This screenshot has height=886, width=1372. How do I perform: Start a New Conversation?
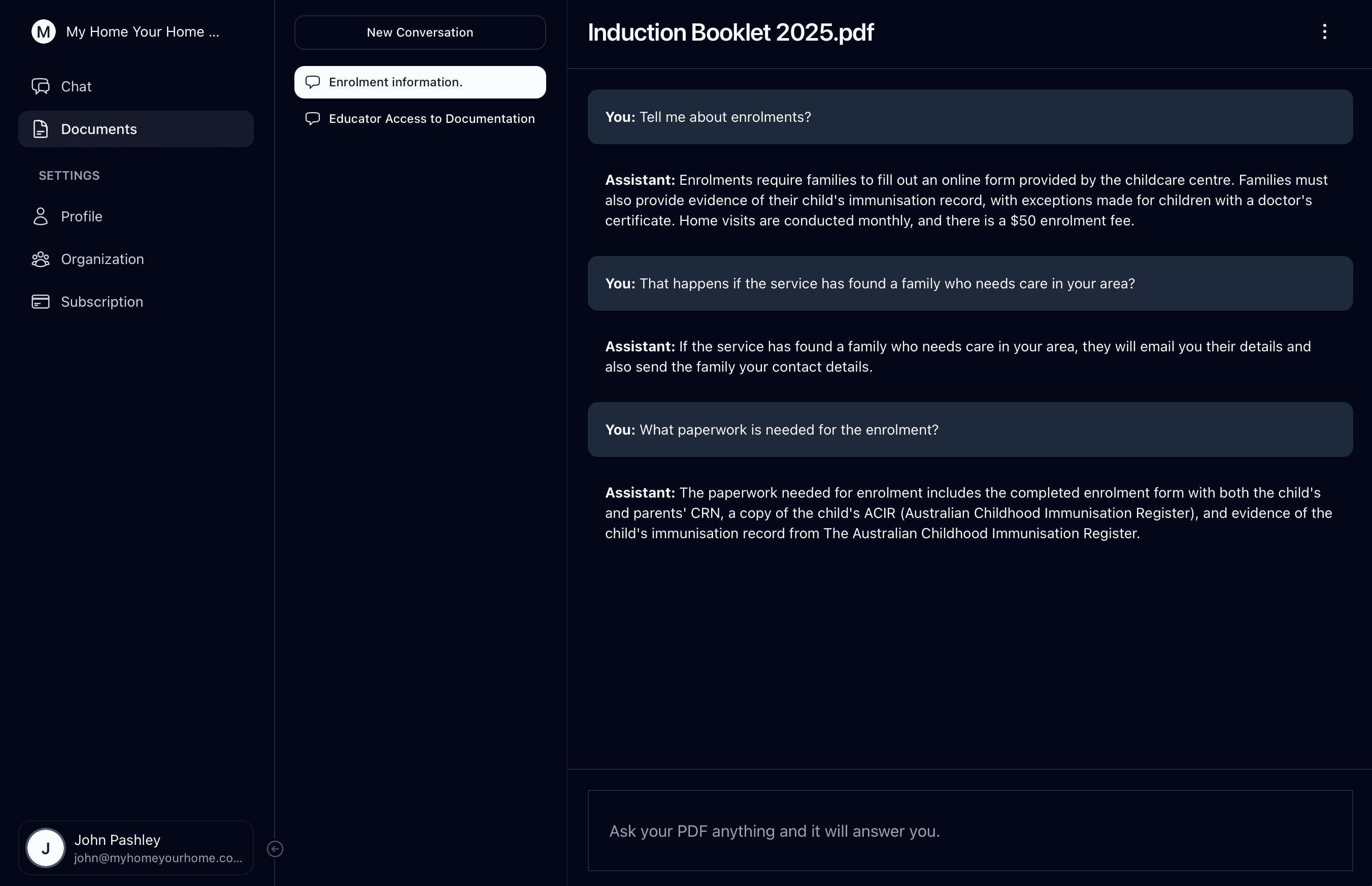point(420,32)
